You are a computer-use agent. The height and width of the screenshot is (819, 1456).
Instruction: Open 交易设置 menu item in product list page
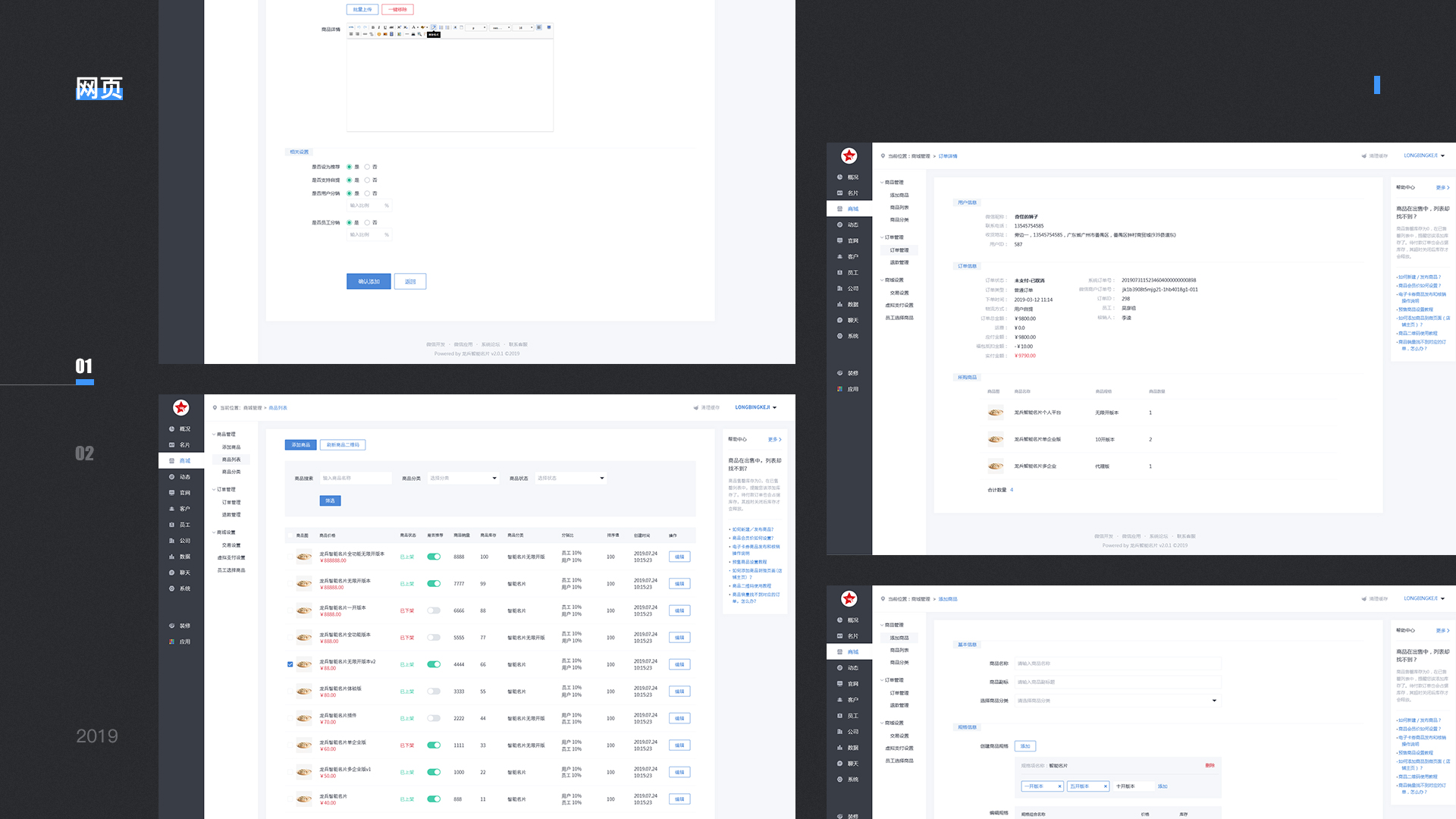[x=231, y=545]
